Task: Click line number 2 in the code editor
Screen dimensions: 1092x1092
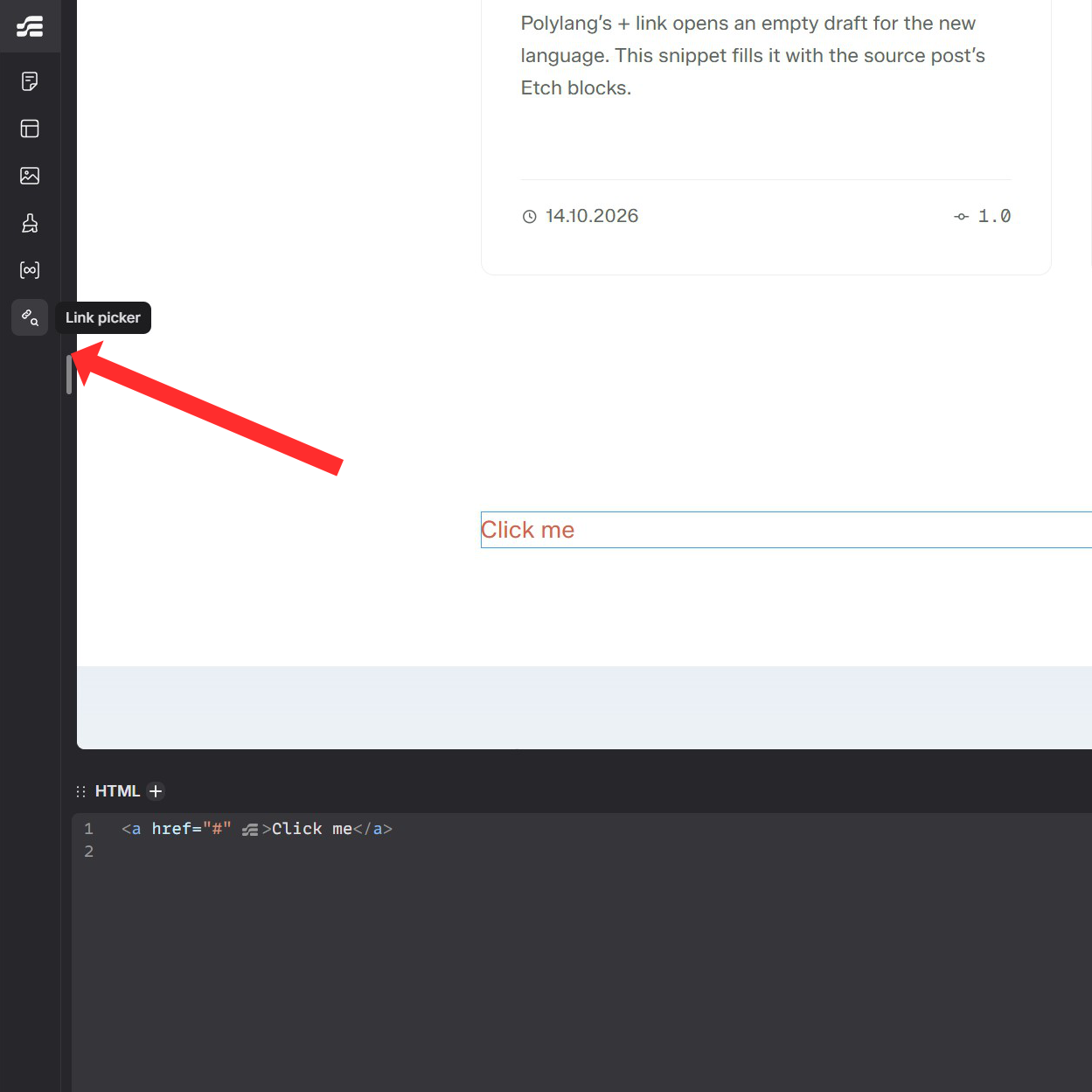Action: 88,852
